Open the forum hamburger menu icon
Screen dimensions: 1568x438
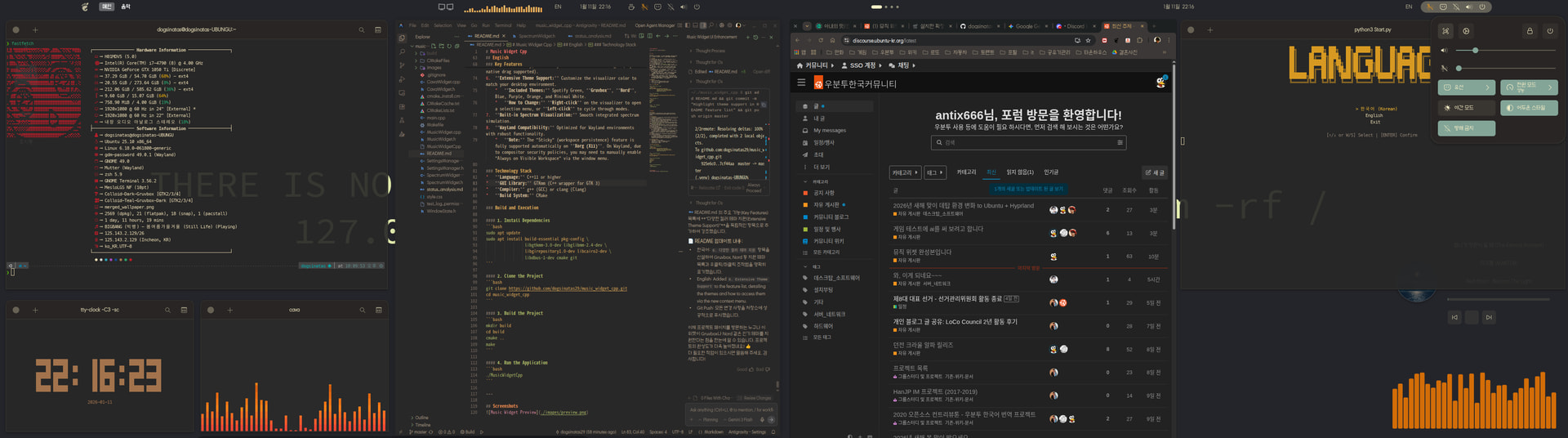[801, 83]
